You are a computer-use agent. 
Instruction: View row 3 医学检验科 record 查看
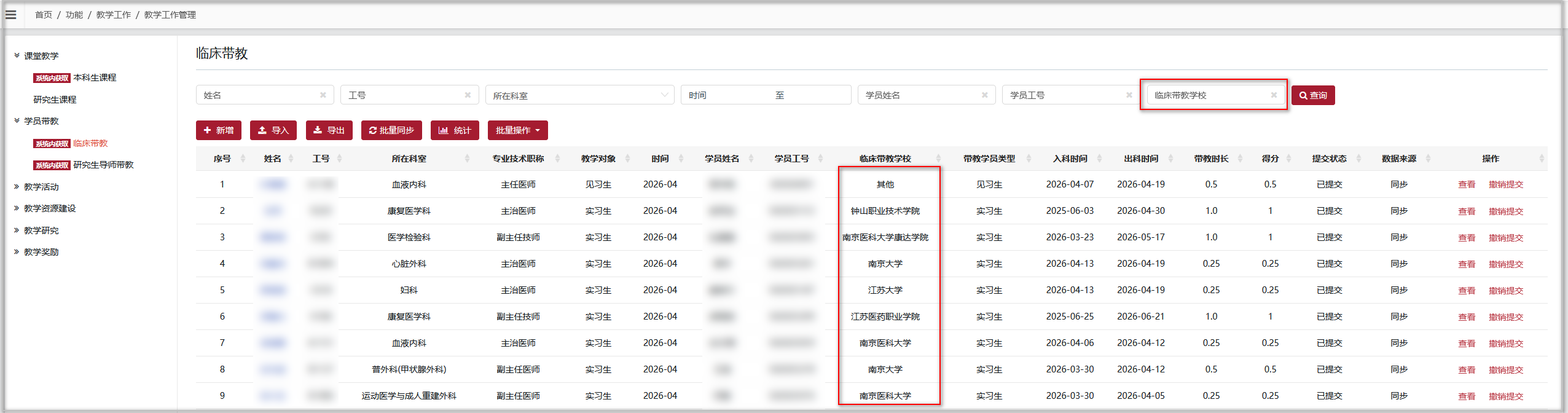click(1467, 238)
